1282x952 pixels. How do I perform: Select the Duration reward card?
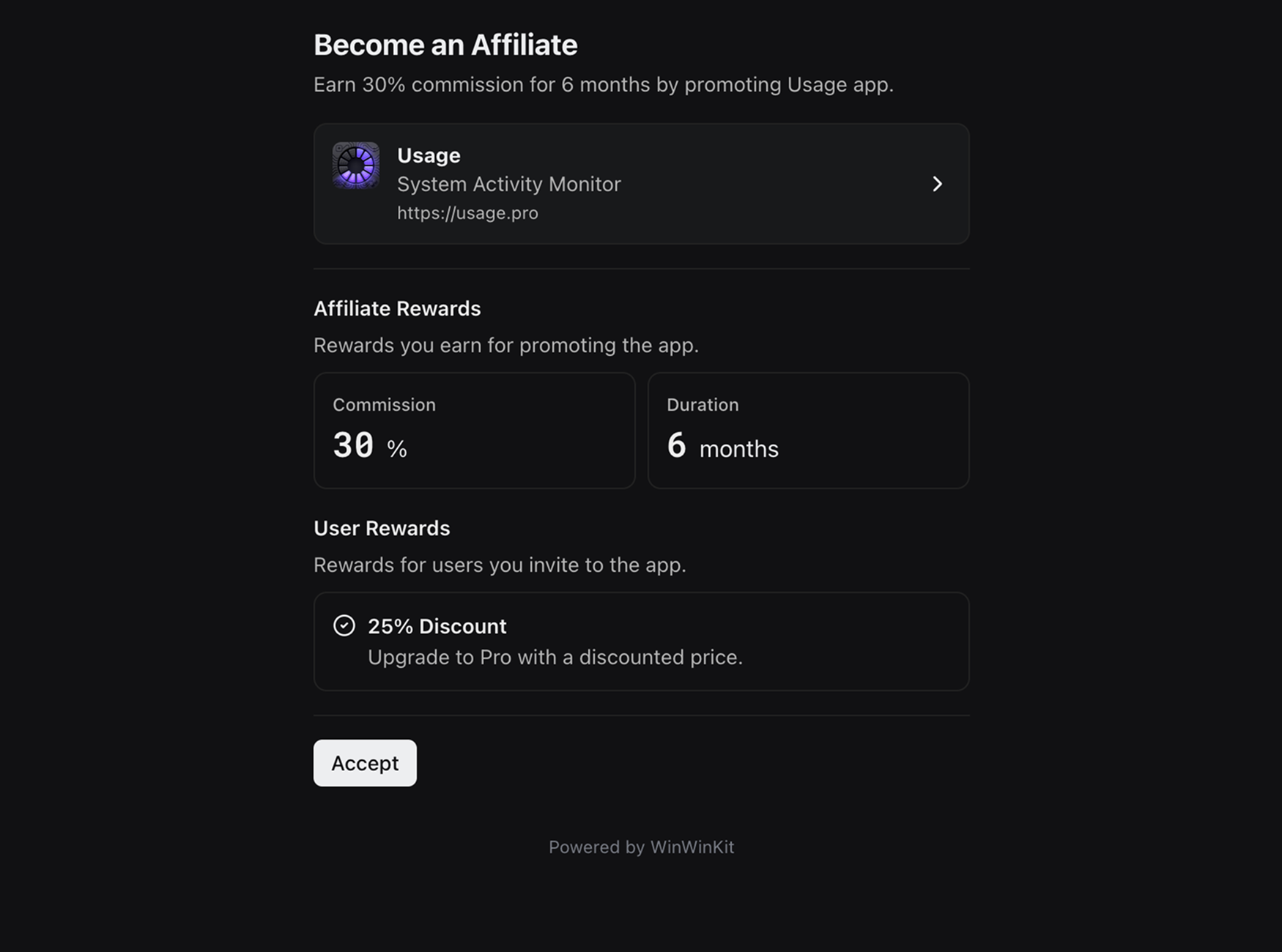808,431
